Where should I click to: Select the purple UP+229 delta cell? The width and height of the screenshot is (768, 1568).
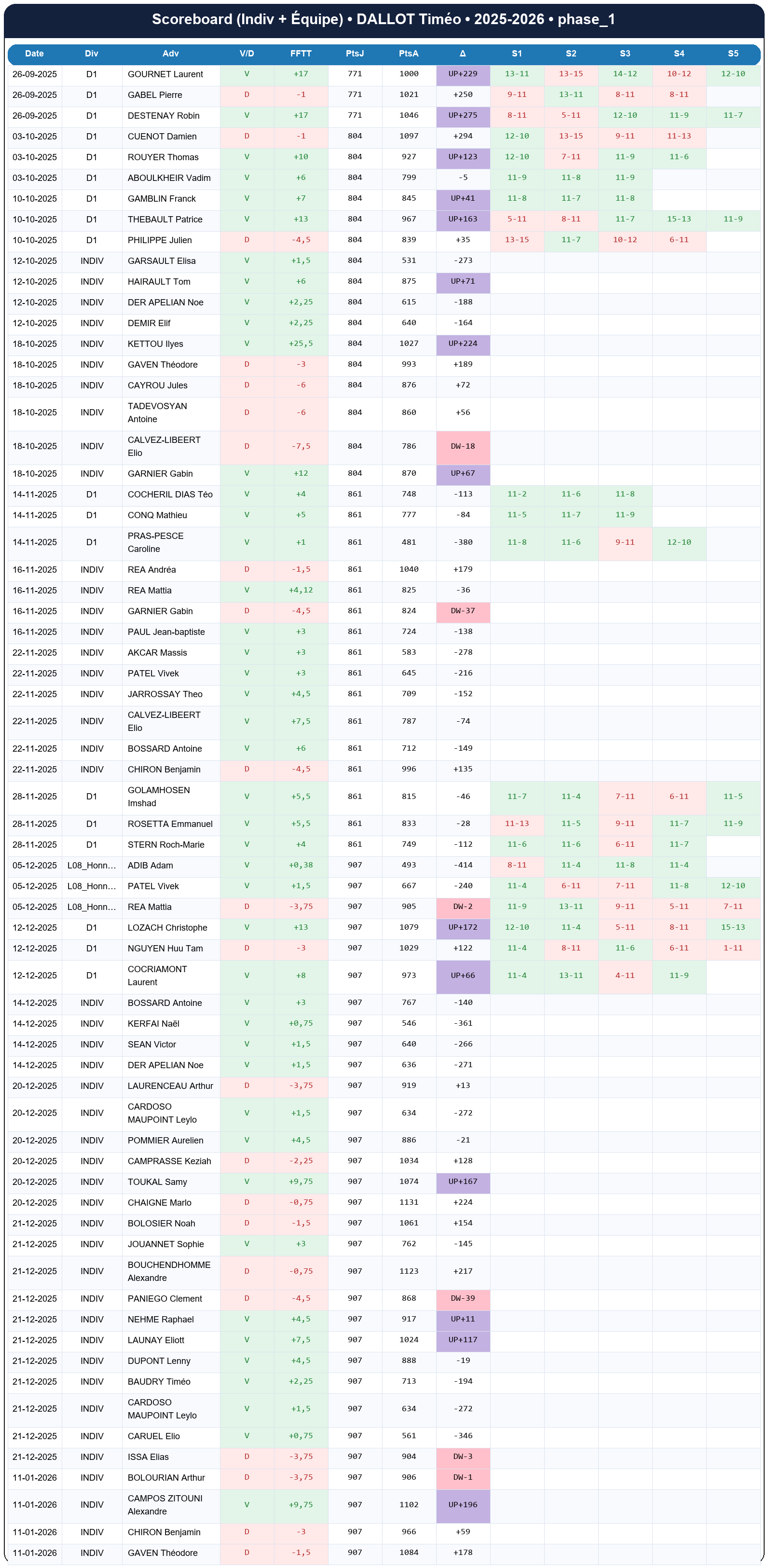coord(463,74)
